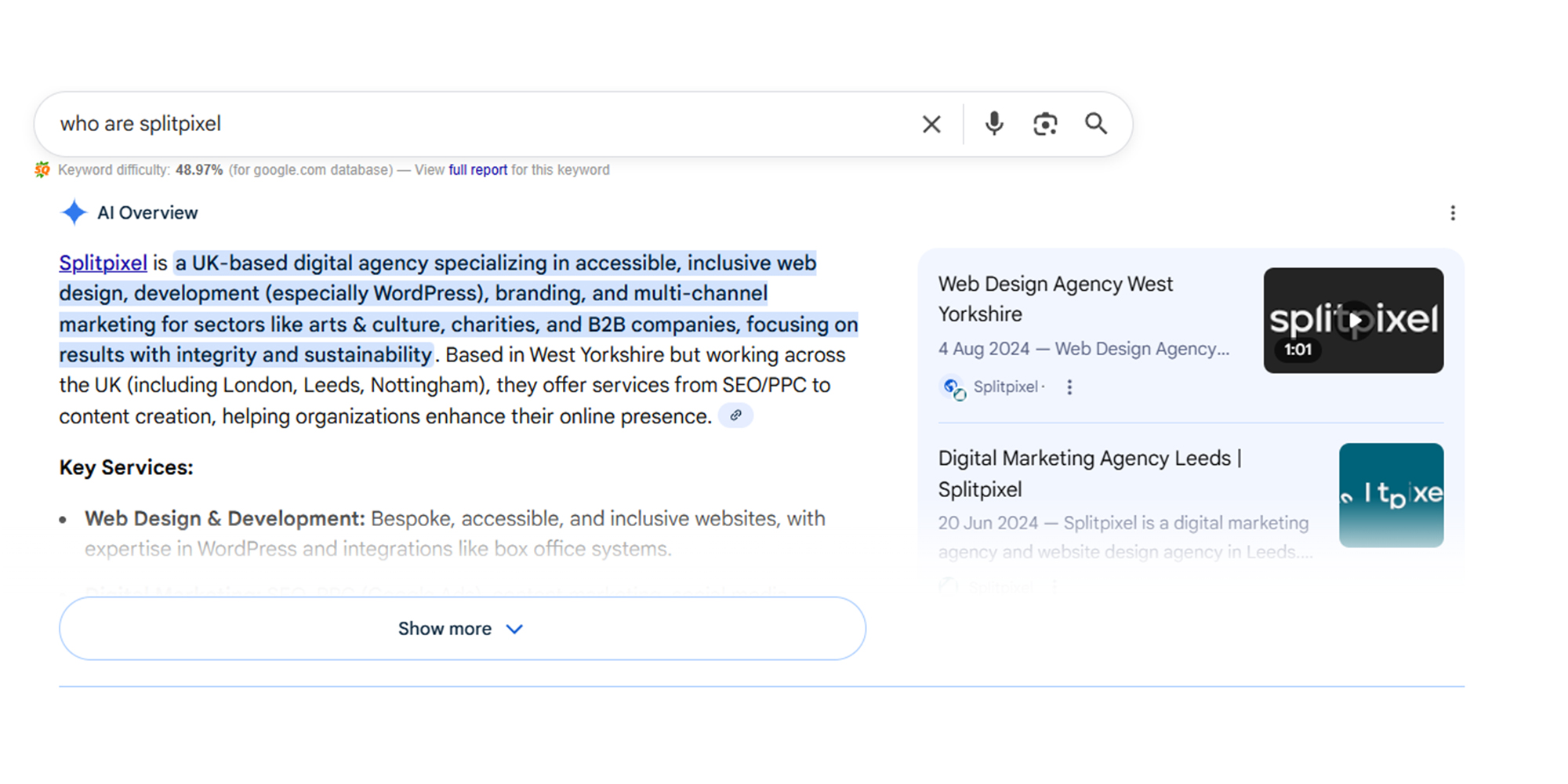Submit search using the magnifying glass icon
Image resolution: width=1568 pixels, height=784 pixels.
point(1096,124)
